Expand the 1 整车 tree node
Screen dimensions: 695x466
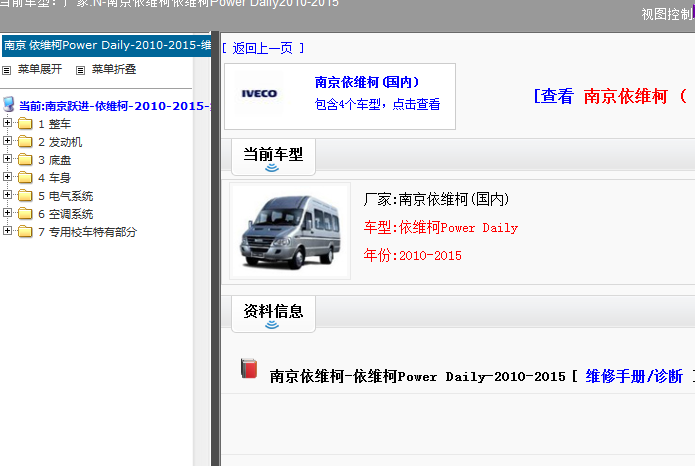point(8,124)
